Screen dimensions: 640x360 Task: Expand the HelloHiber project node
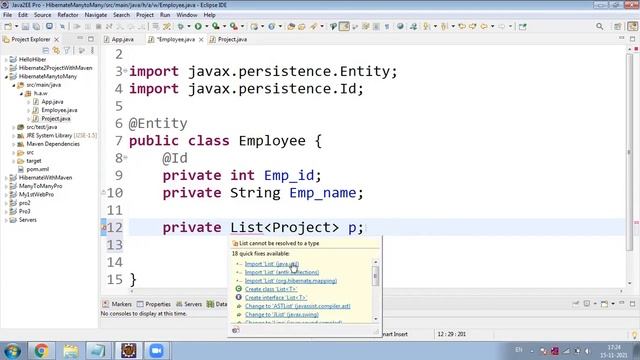6,60
